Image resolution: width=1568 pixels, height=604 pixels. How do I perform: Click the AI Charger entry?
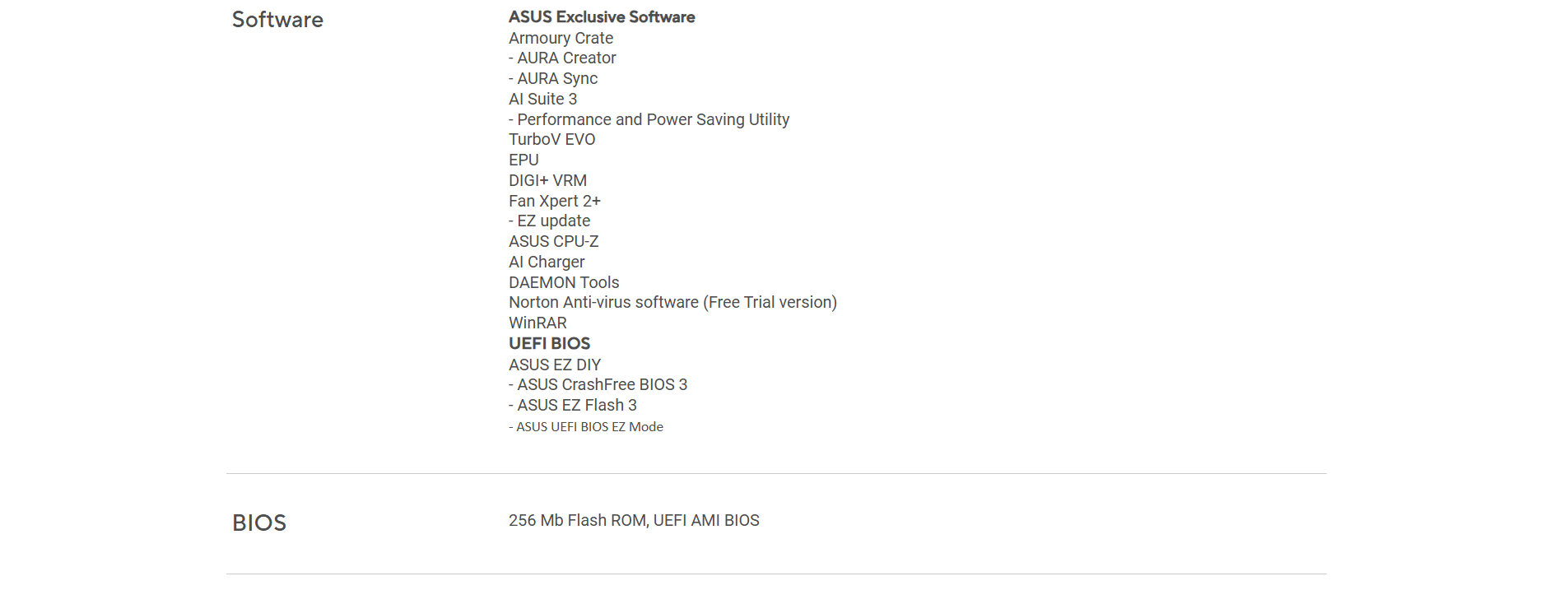[x=547, y=262]
